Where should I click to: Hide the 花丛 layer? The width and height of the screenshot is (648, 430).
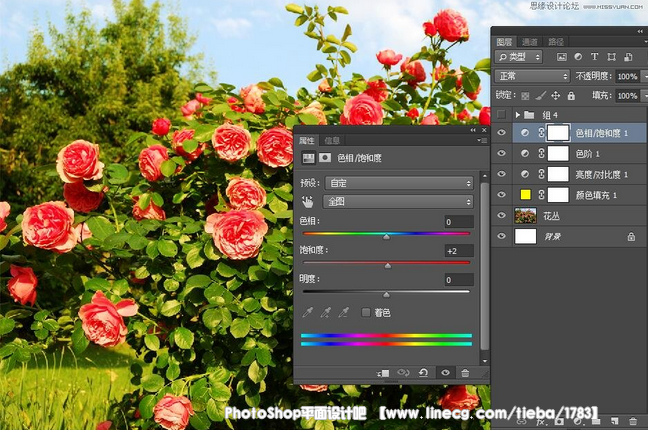tap(501, 215)
